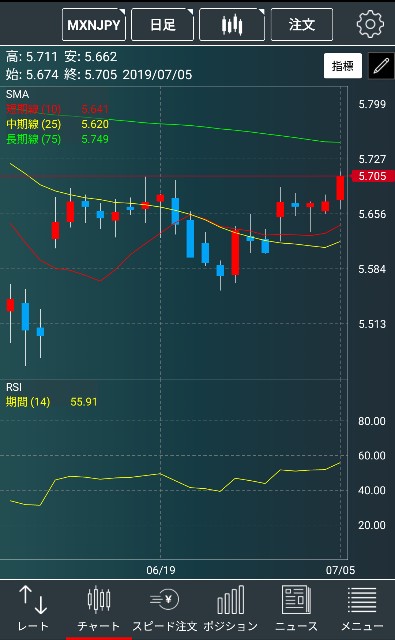The height and width of the screenshot is (640, 395).
Task: Select the 長期線 (75) SMA legend entry
Action: click(x=58, y=139)
